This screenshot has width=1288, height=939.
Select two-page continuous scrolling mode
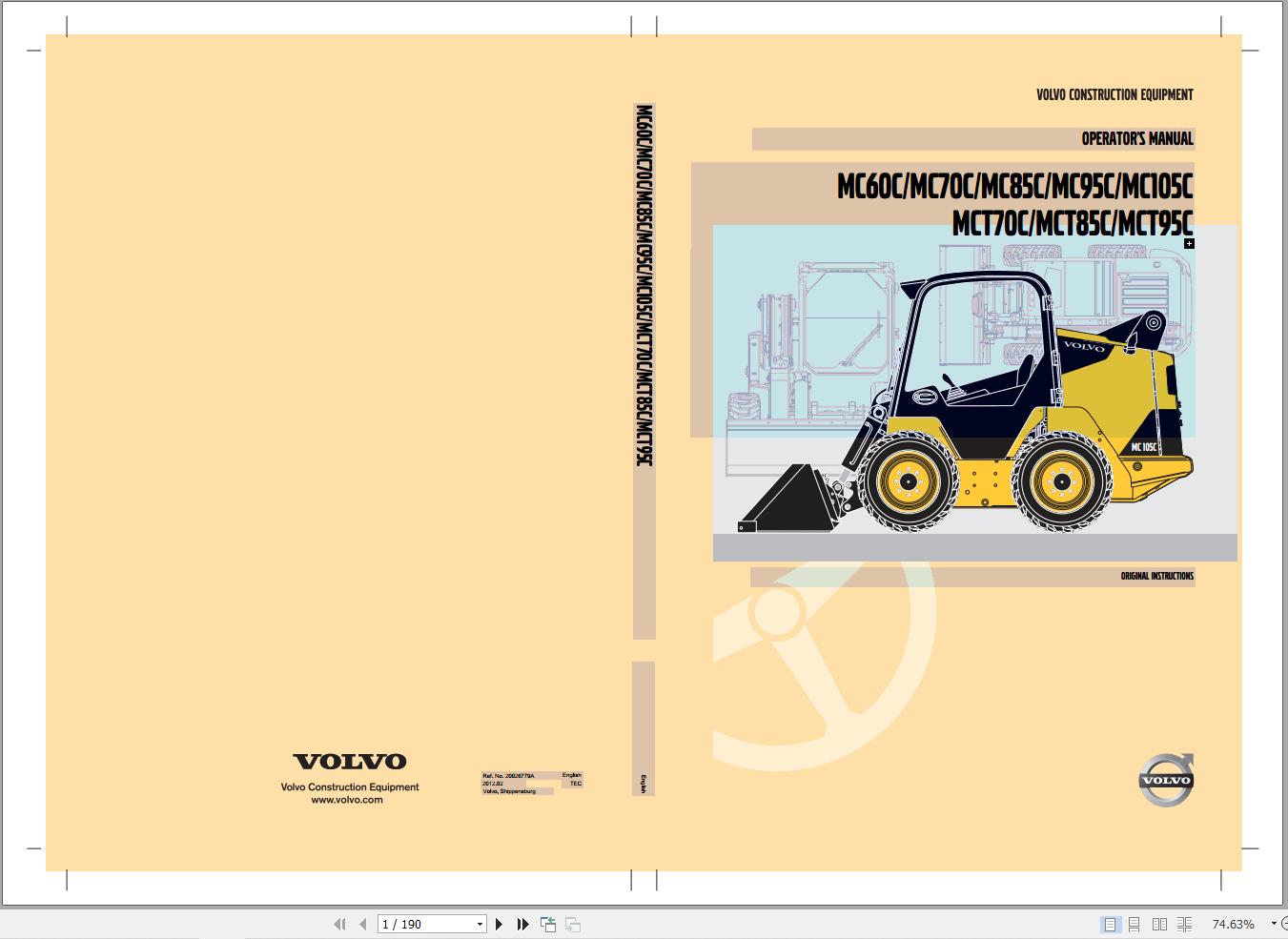point(1184,924)
